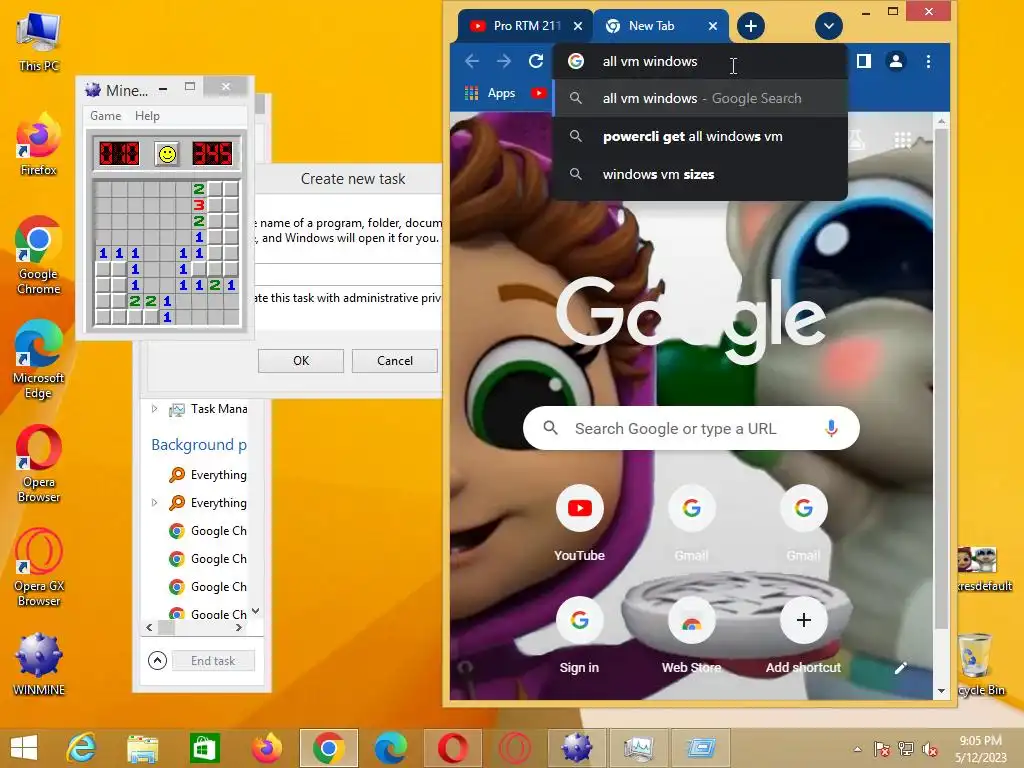The image size is (1024, 768).
Task: Click red 3 cell in Minesweeper
Action: 199,205
